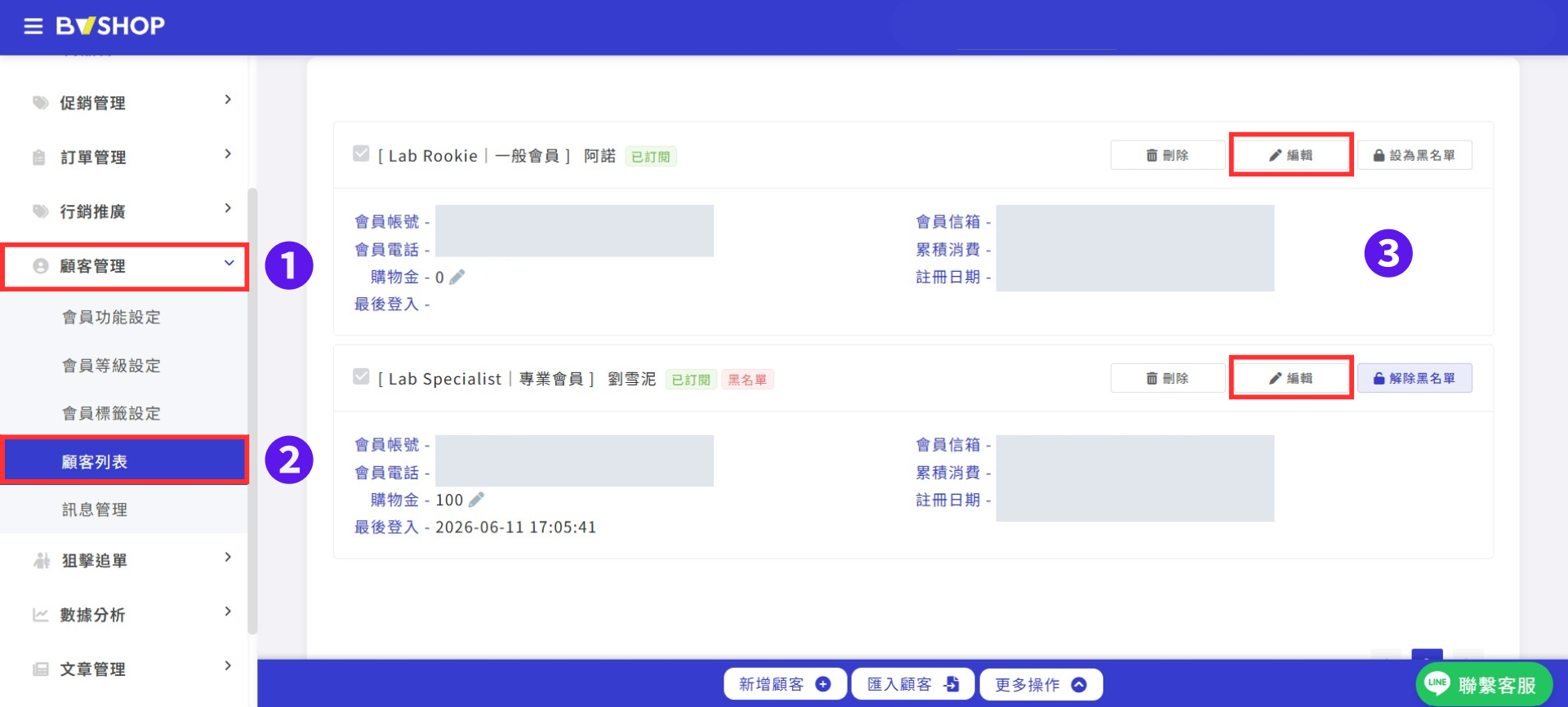Click 解除黑名單 for member 劉雪泥

click(1414, 378)
